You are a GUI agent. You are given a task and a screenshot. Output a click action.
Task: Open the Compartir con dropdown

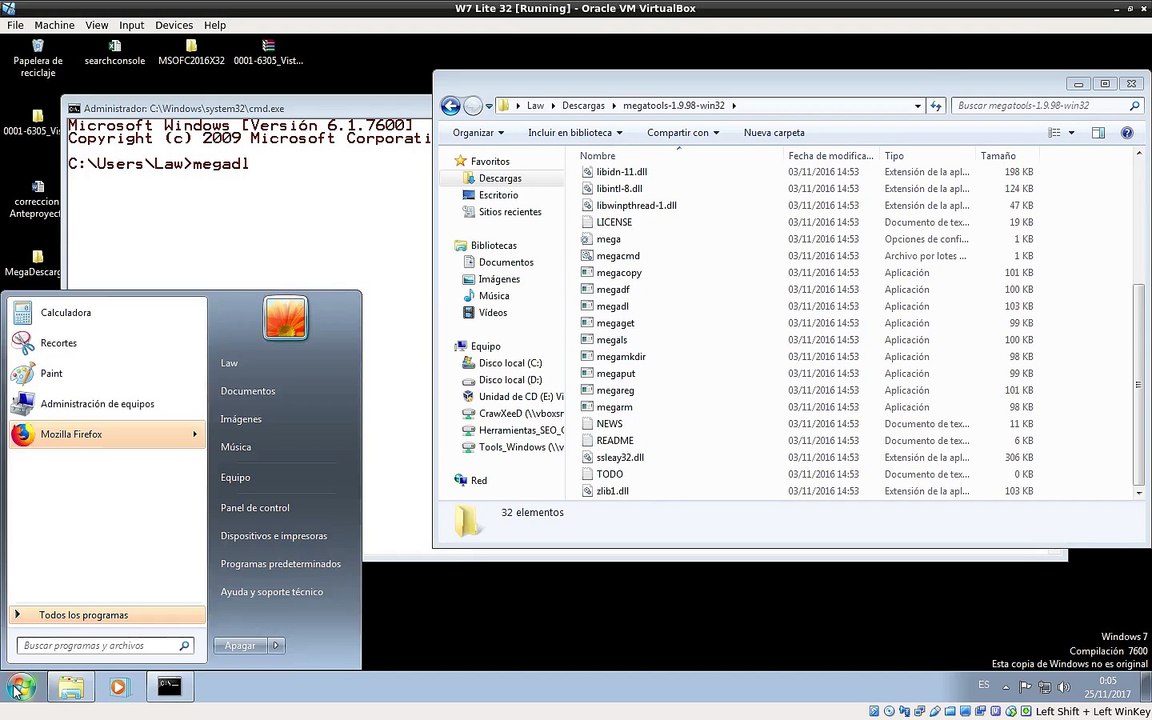tap(683, 133)
